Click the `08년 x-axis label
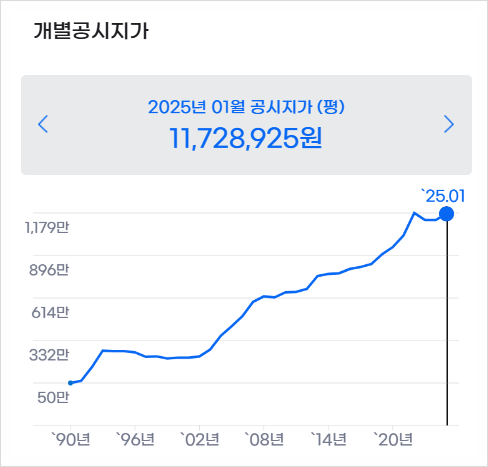 point(264,440)
